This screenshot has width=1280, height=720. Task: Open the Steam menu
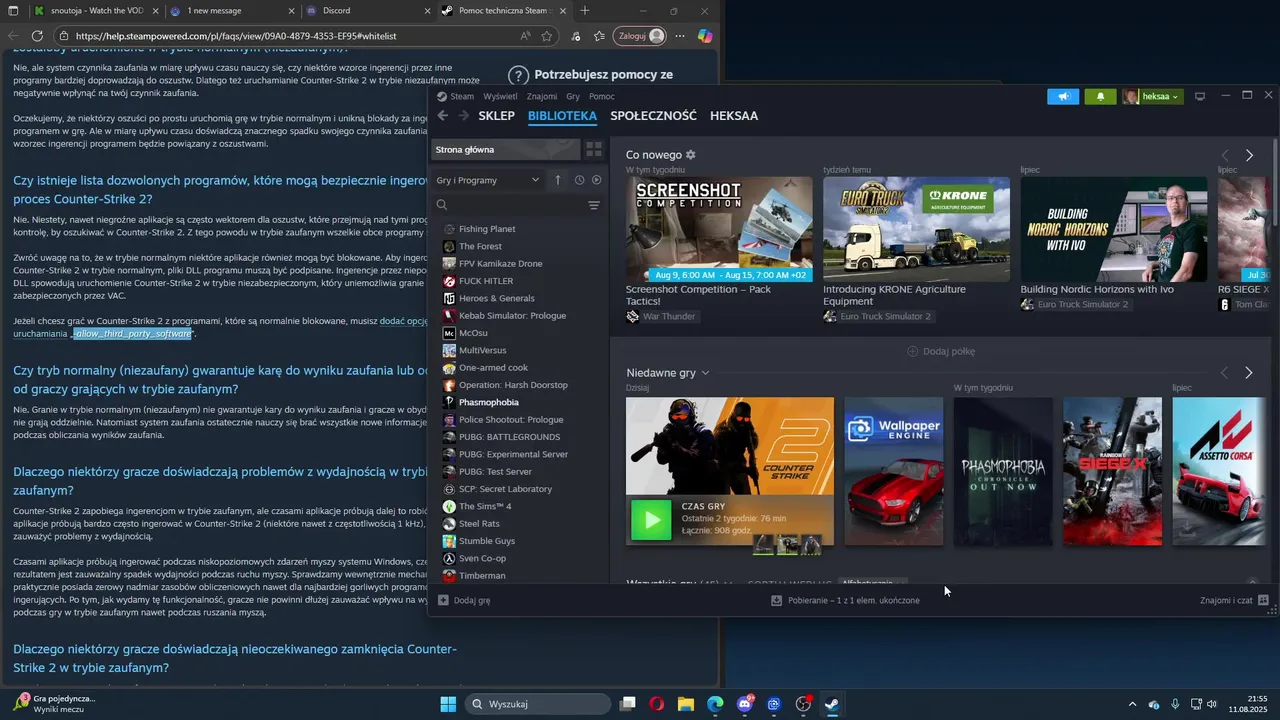tap(456, 97)
